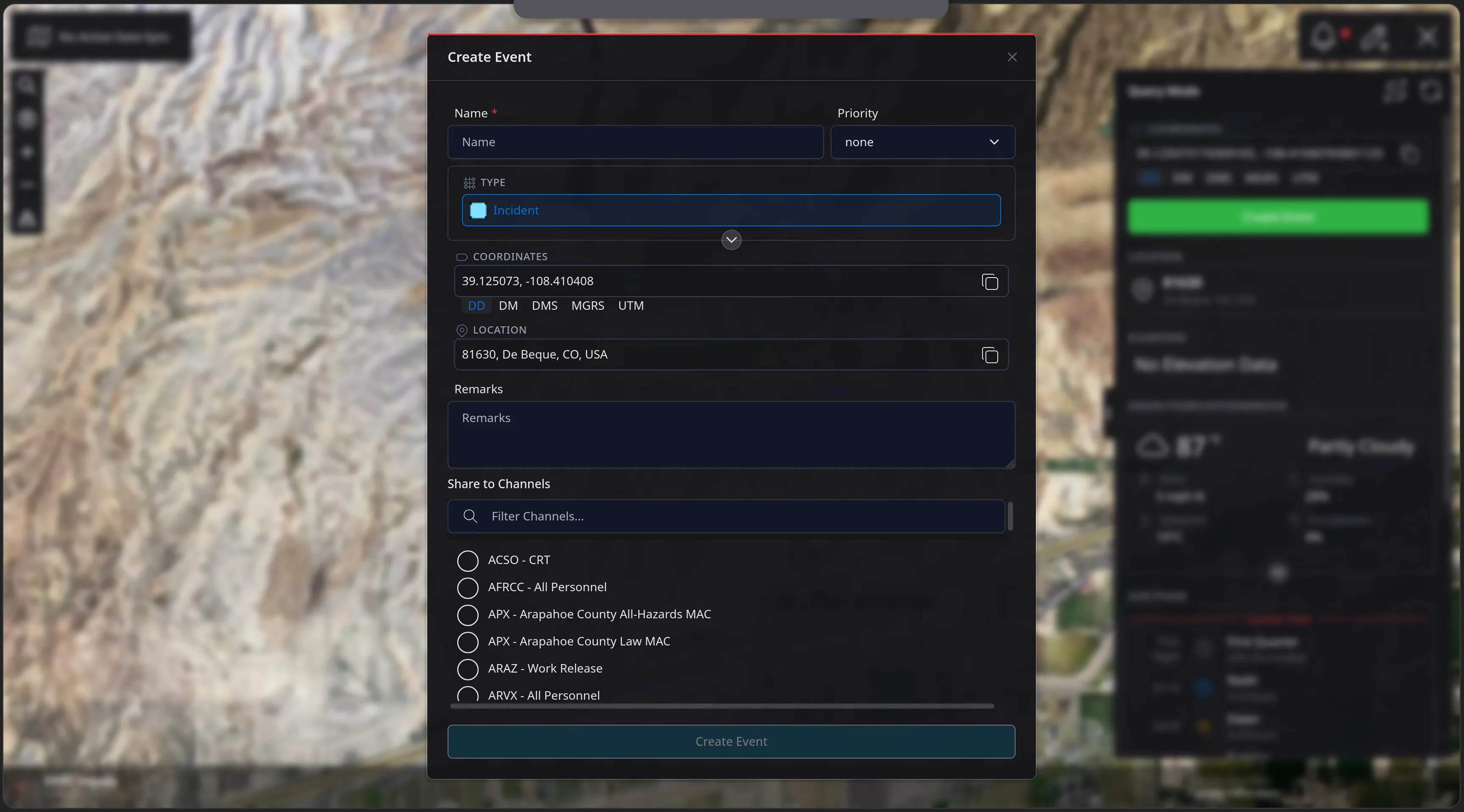
Task: Click green Create Event button in Query panel
Action: 1278,217
